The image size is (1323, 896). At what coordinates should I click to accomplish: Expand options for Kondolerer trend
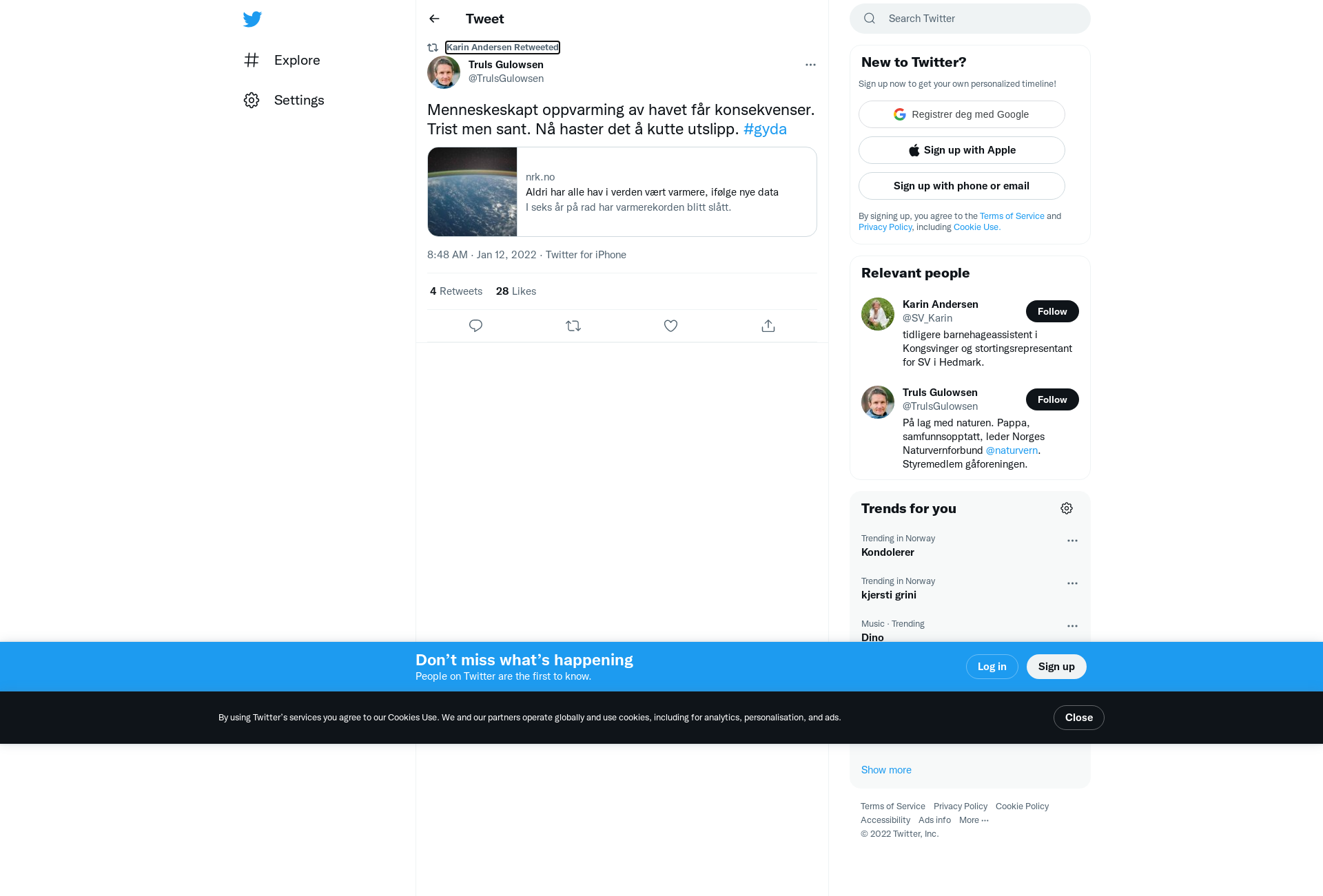[x=1072, y=541]
